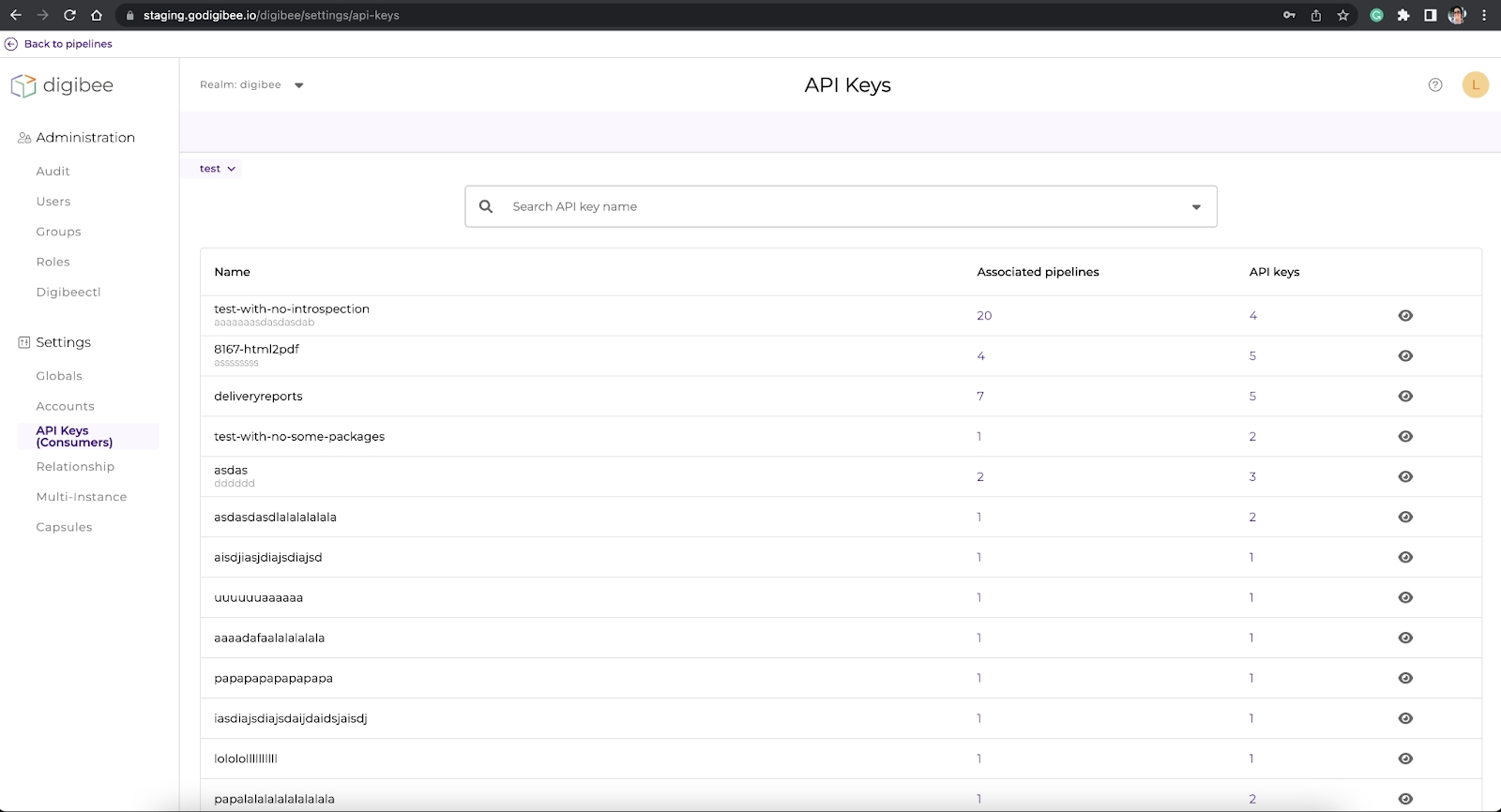Click the user avatar 'L' icon

[1475, 85]
